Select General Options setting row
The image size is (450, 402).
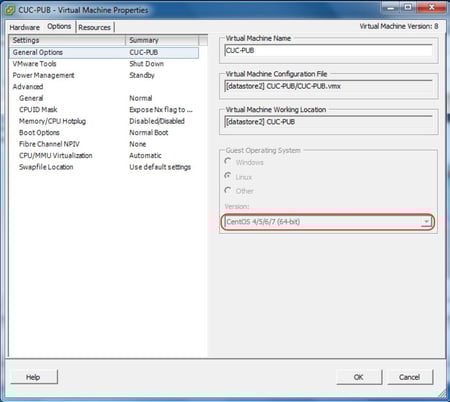pos(104,52)
